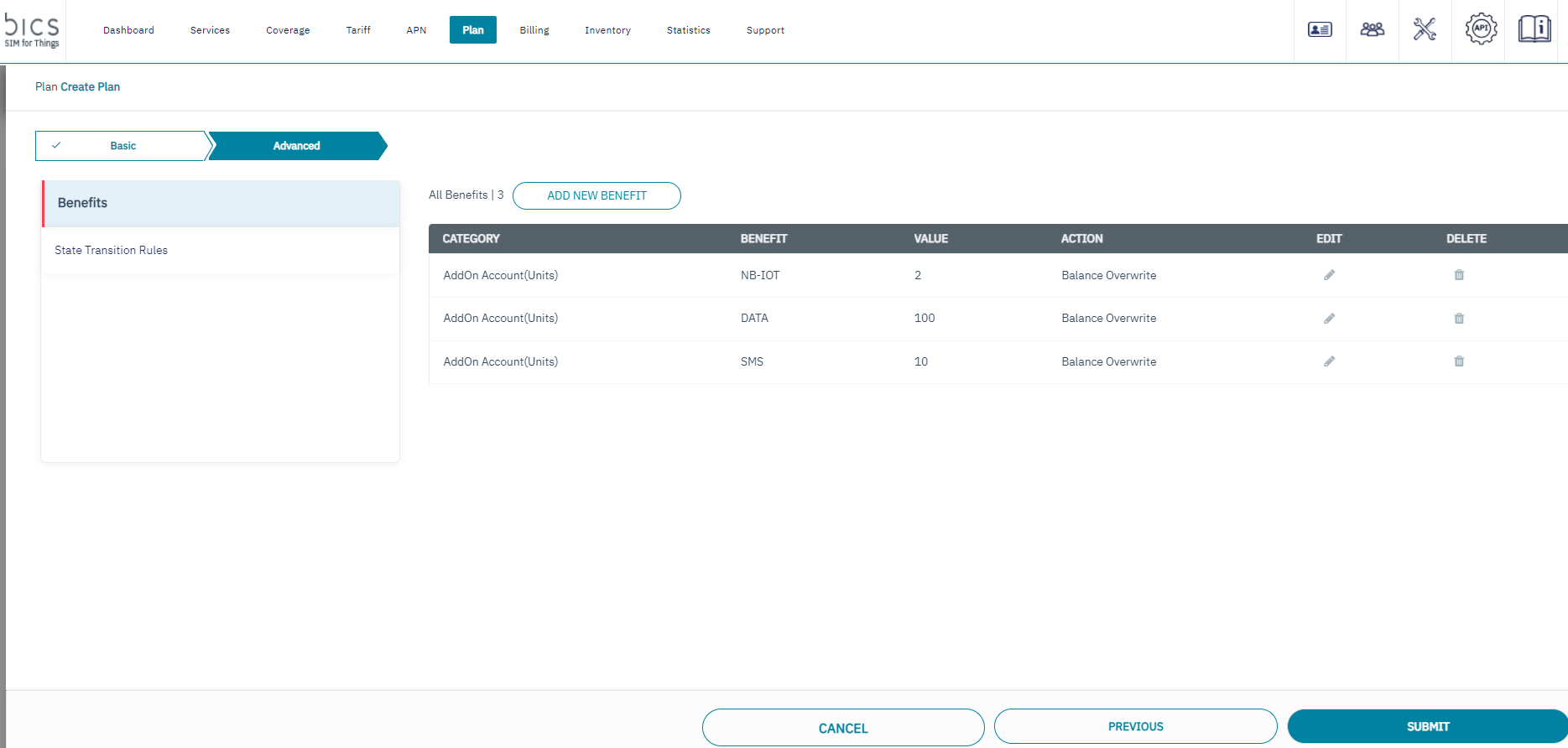The height and width of the screenshot is (748, 1568).
Task: Cancel plan creation
Action: (x=842, y=728)
